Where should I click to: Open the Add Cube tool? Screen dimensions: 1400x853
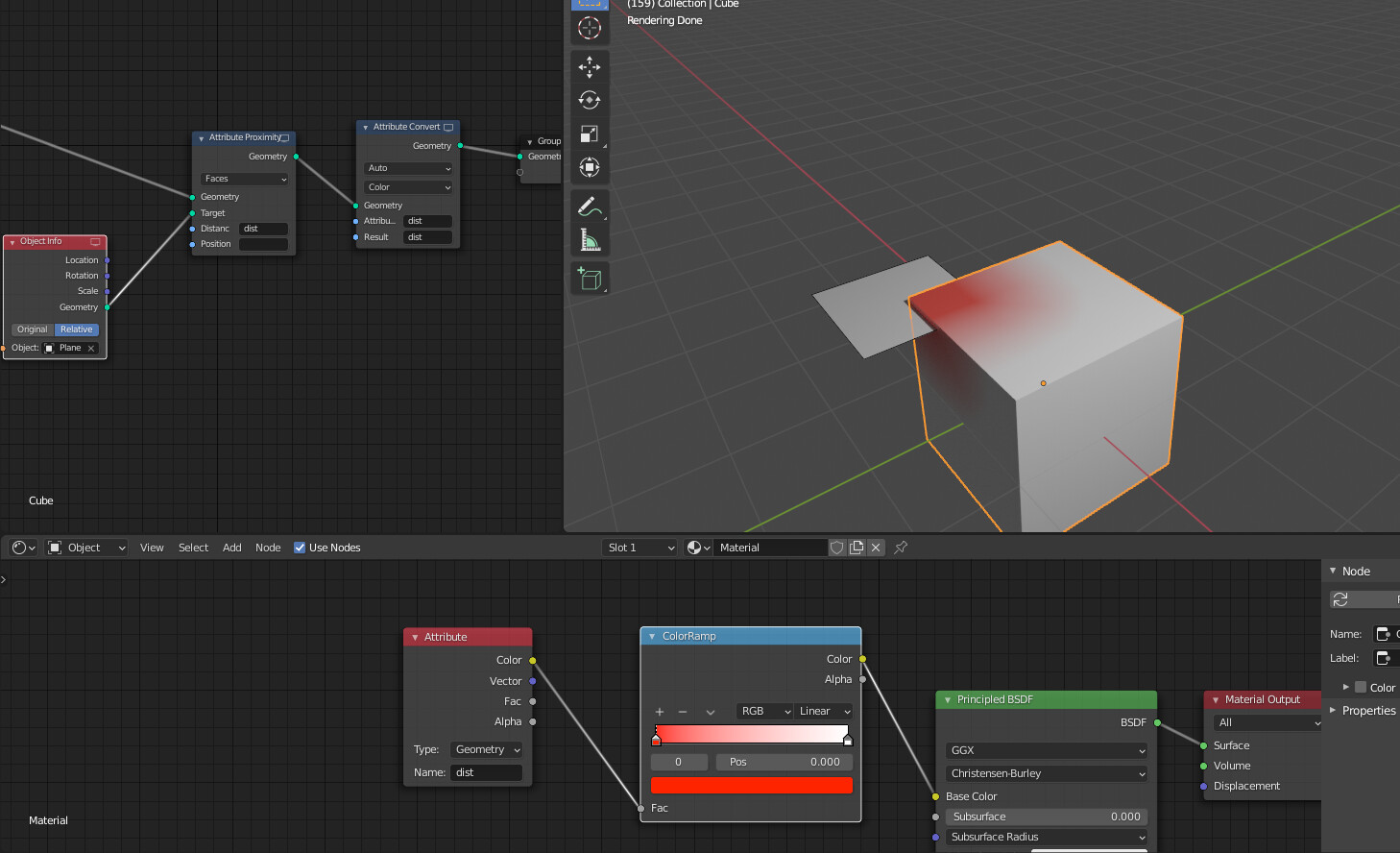[x=589, y=279]
